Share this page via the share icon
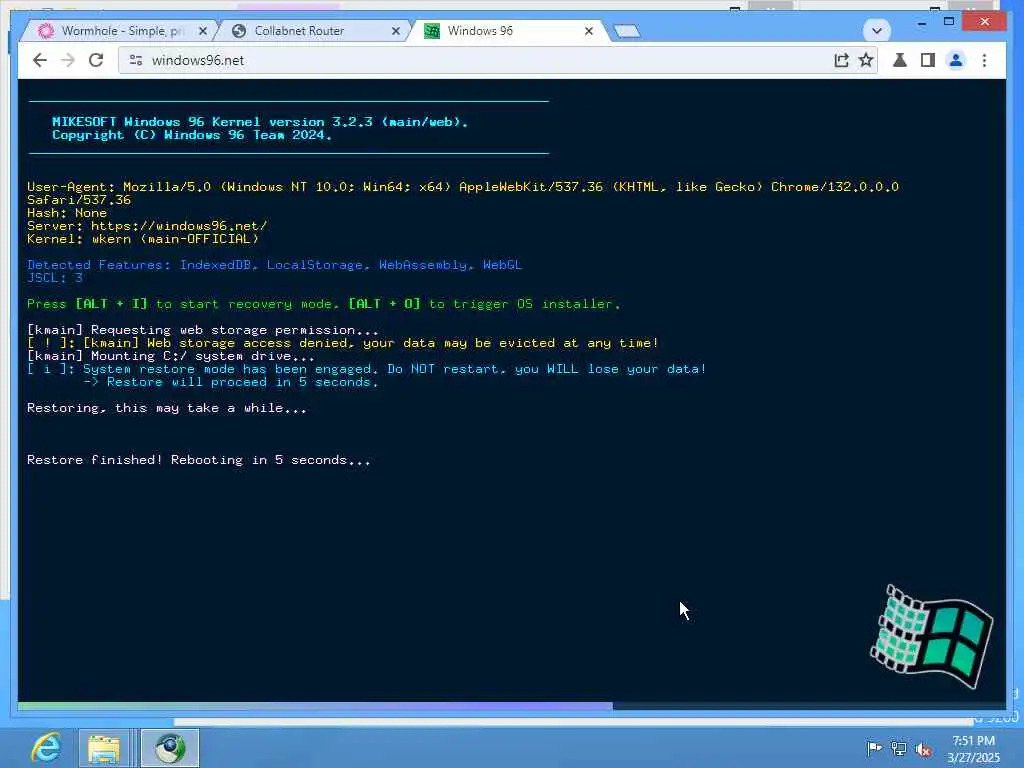The image size is (1024, 768). (842, 60)
